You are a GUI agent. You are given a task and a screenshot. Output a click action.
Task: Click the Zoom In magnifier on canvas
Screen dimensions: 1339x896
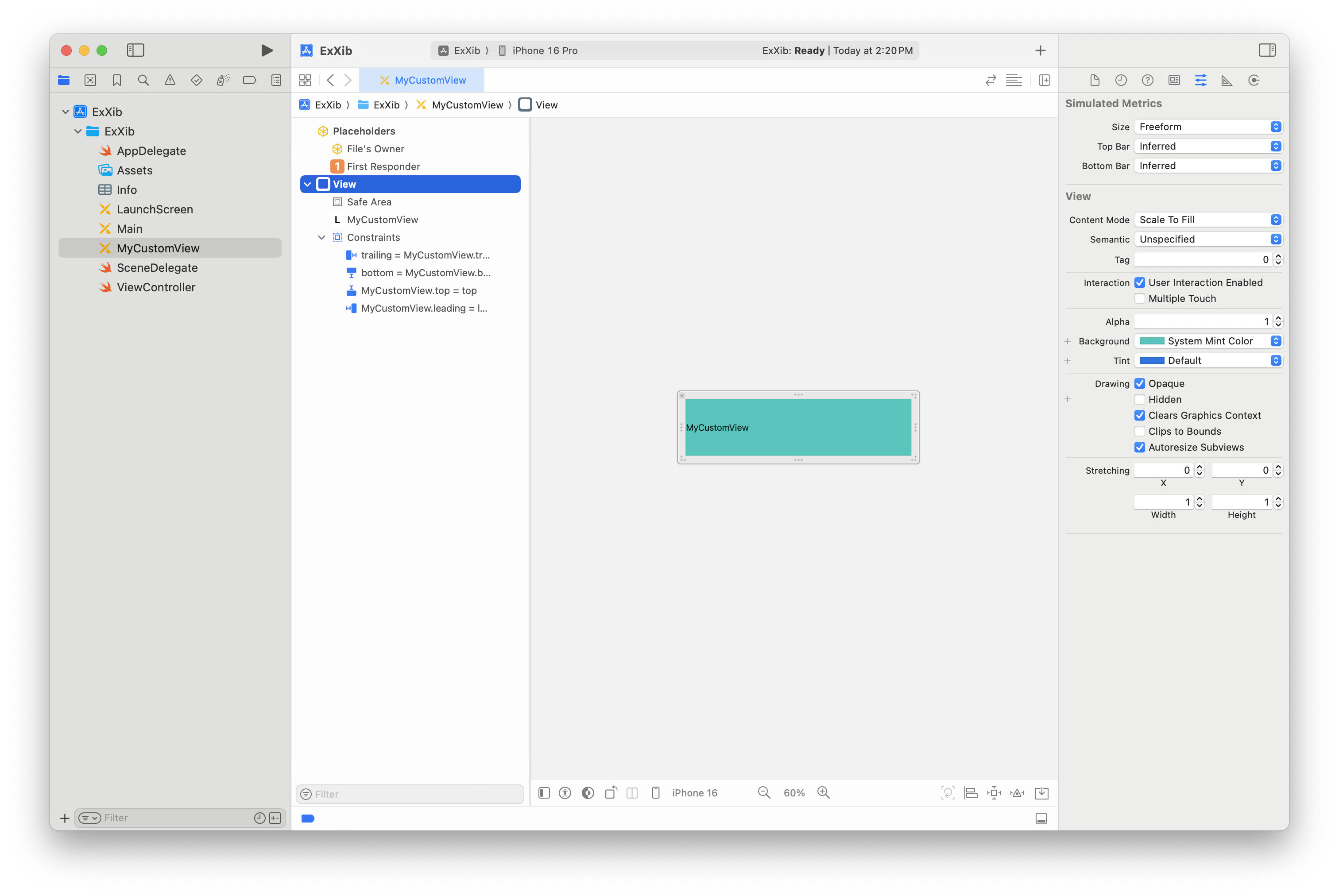[x=823, y=792]
